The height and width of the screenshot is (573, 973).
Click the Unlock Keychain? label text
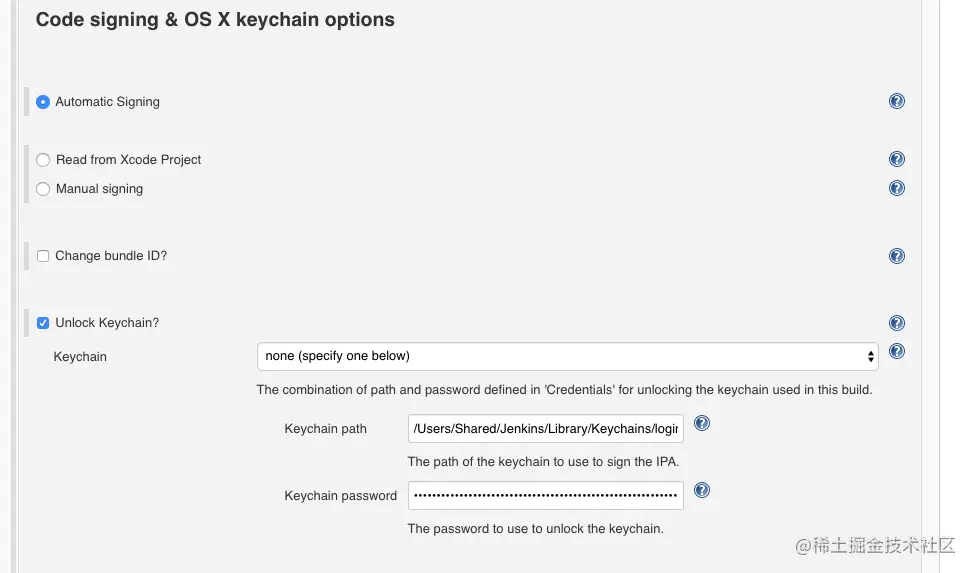[x=107, y=323]
